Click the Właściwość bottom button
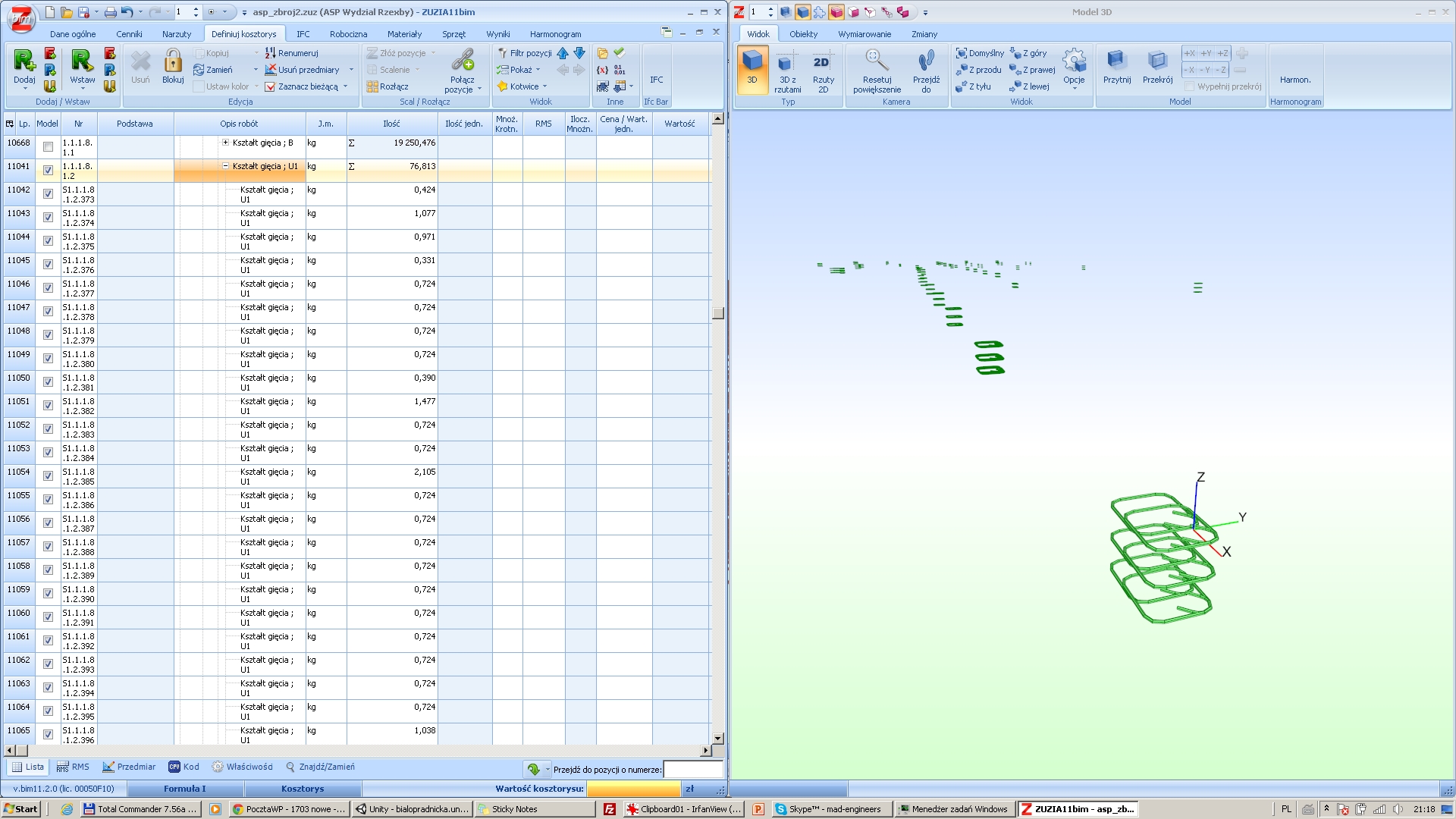The image size is (1456, 819). point(242,767)
